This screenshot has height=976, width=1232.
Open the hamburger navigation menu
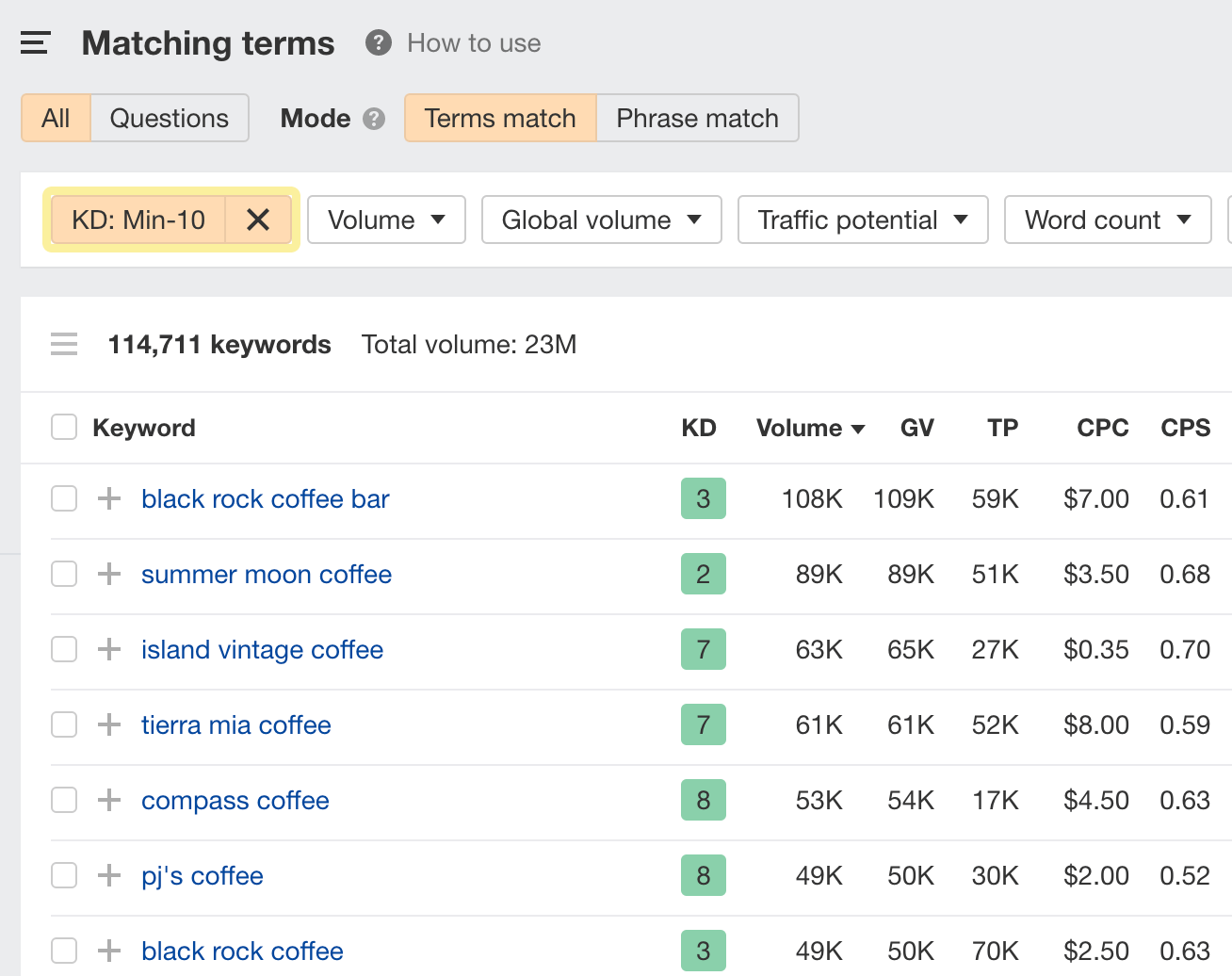point(35,42)
